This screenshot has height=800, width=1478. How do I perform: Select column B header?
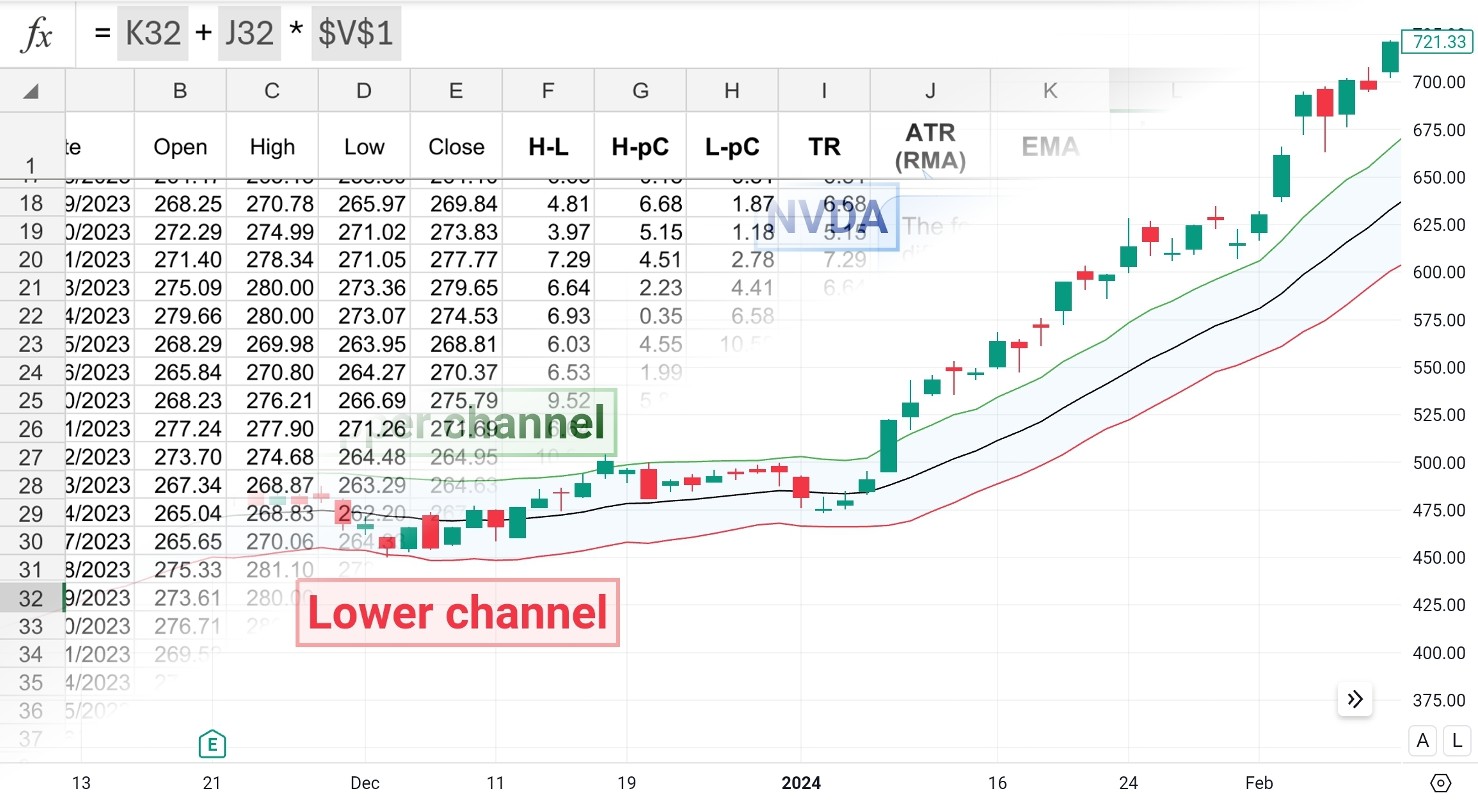(x=180, y=91)
